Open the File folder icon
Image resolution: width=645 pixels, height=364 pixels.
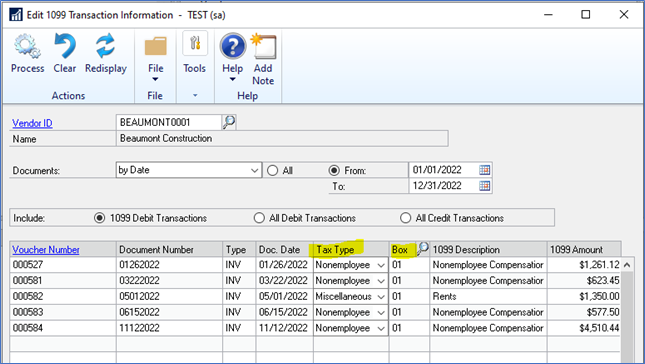[155, 46]
